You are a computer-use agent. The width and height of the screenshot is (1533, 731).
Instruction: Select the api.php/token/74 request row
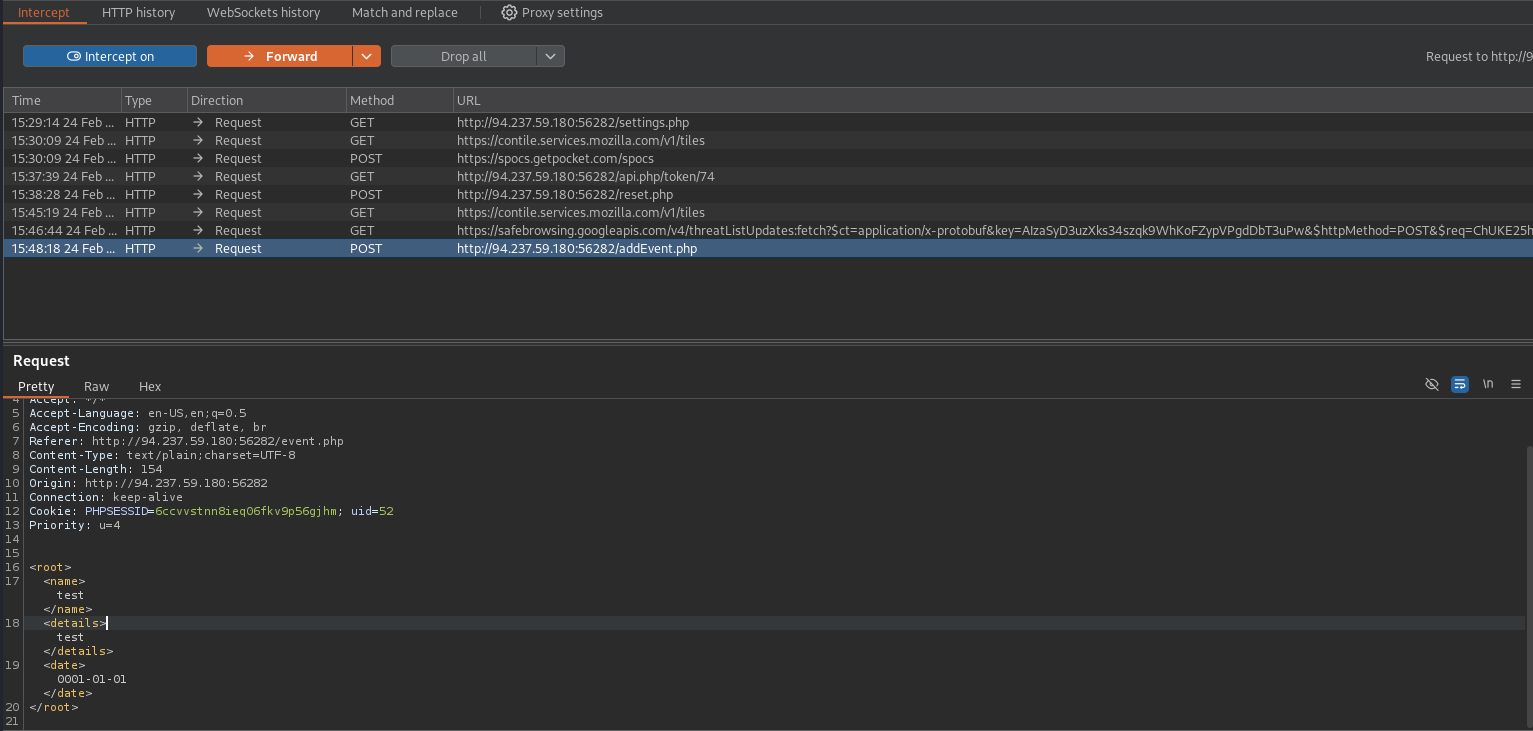pos(585,177)
